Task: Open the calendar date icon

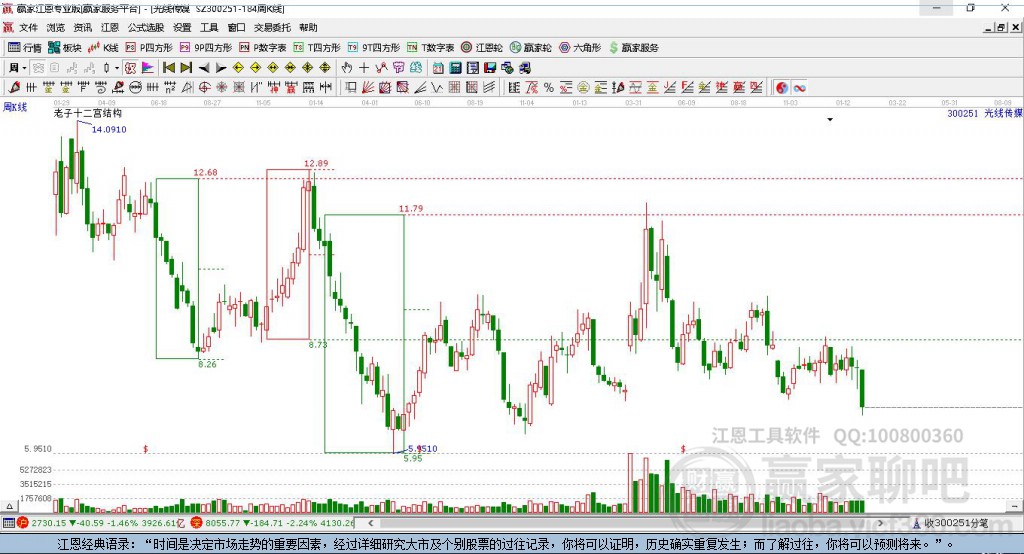Action: 438,68
